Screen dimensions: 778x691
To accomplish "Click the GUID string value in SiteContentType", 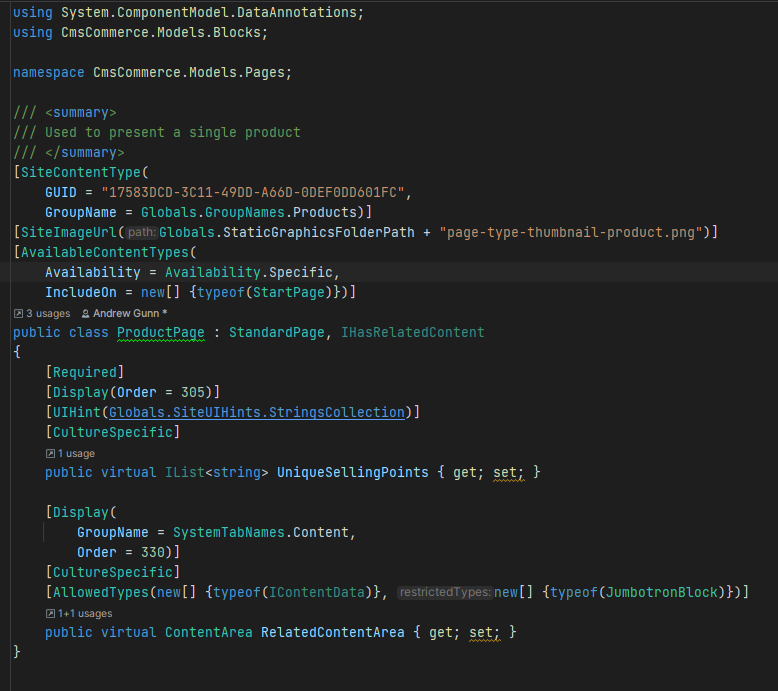I will click(255, 192).
